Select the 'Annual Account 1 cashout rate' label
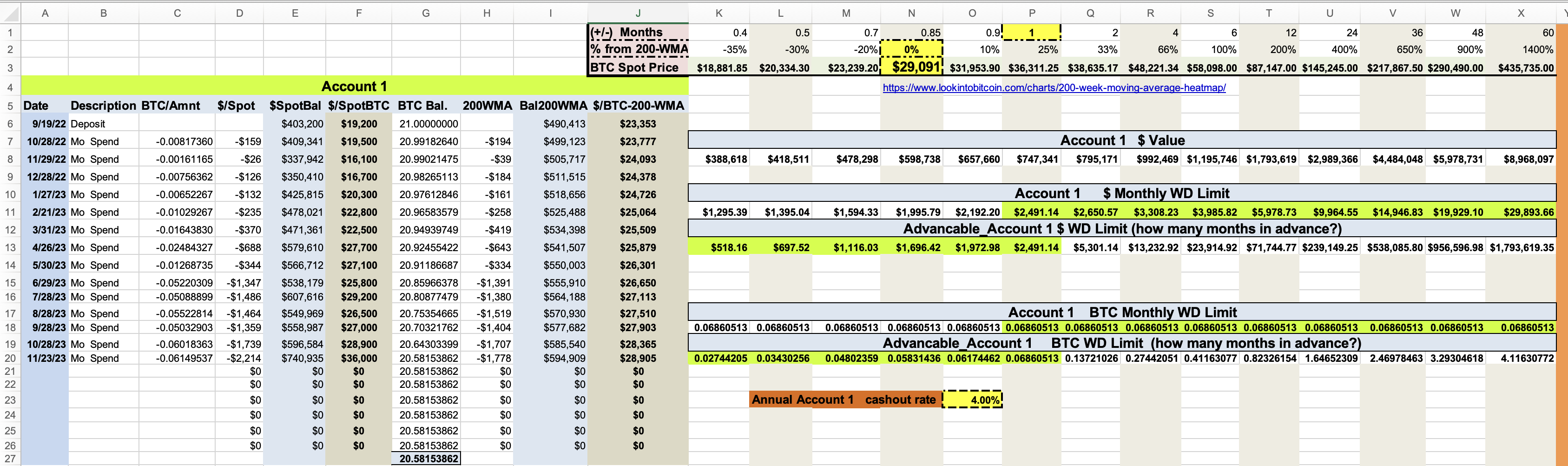The height and width of the screenshot is (466, 1568). (x=845, y=399)
